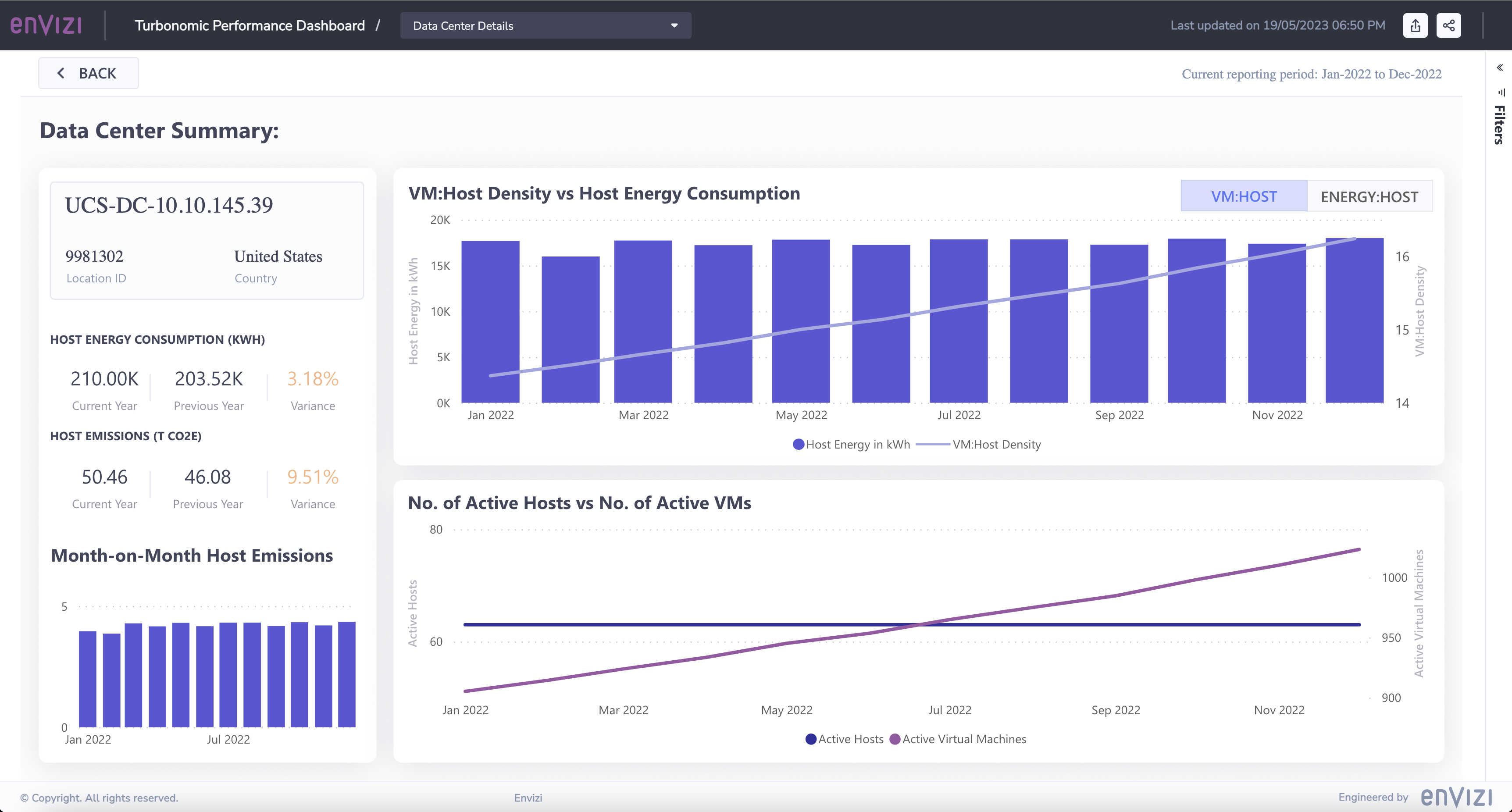Click the filter icon above Filters label
The image size is (1512, 812).
pos(1501,92)
